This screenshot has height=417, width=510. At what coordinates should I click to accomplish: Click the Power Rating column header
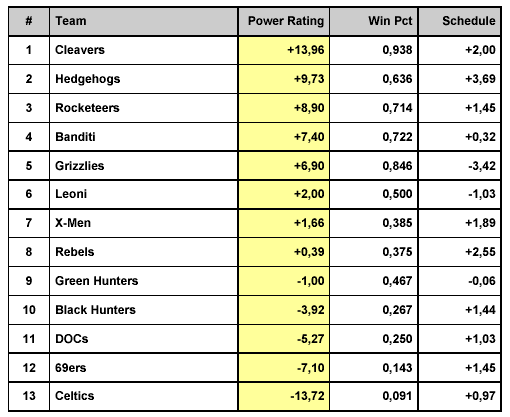[x=284, y=21]
